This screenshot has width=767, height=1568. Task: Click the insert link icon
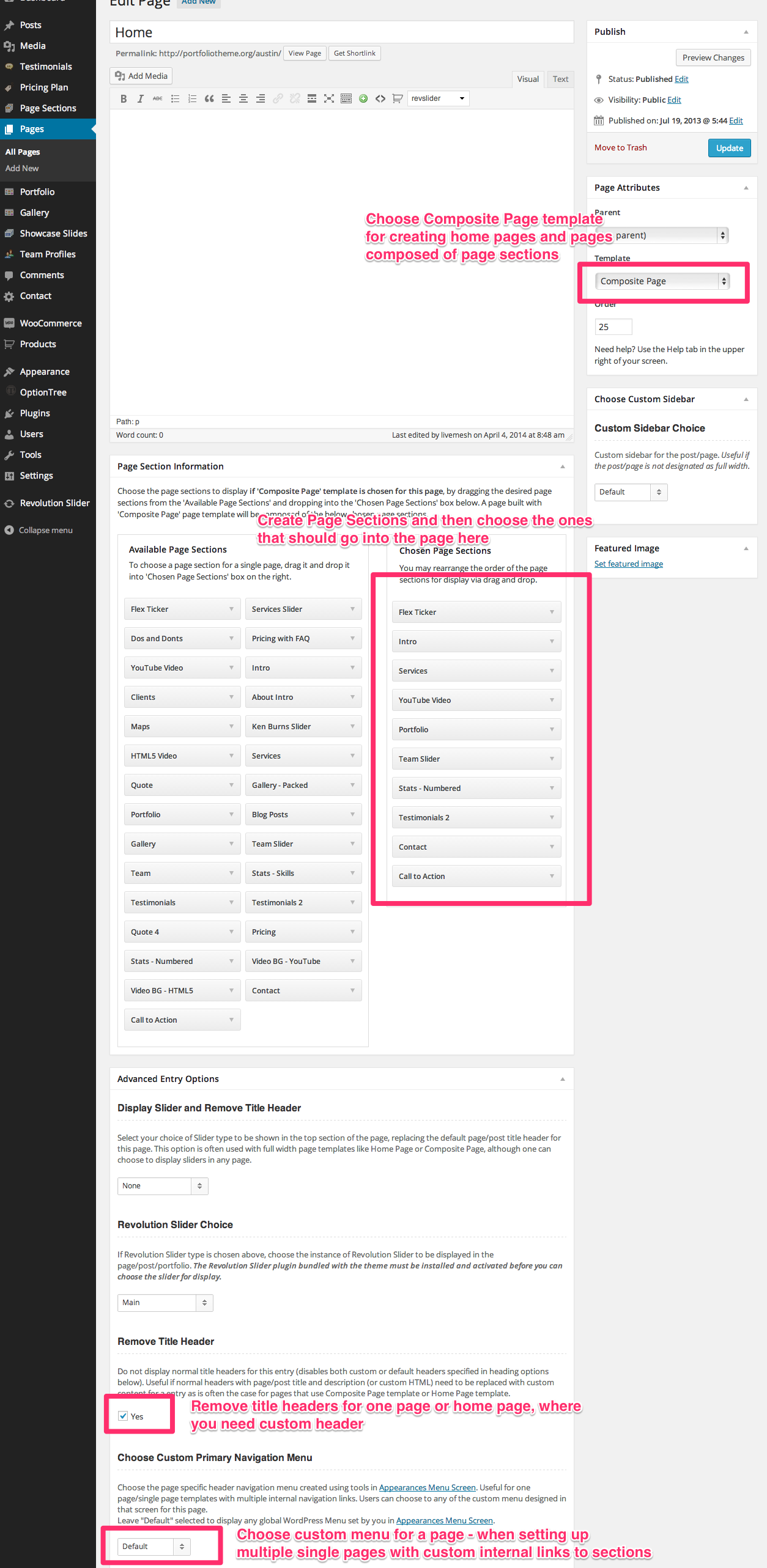[278, 98]
